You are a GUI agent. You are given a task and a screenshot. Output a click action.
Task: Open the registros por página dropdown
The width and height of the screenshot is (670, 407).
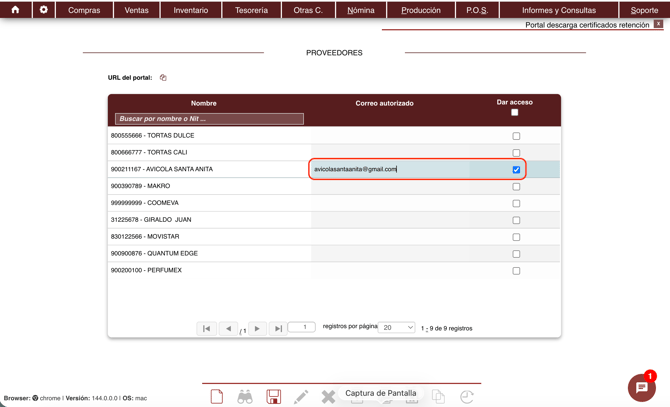[396, 328]
